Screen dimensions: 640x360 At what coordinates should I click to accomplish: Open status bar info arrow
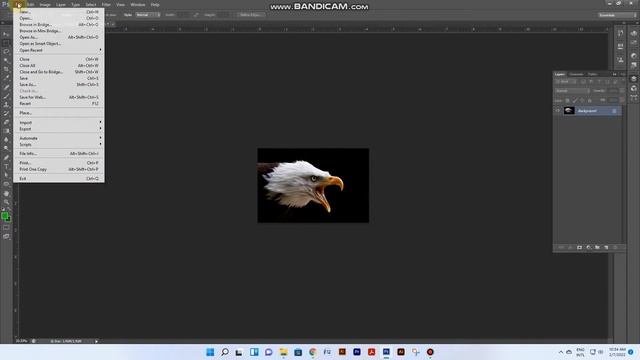[x=96, y=341]
